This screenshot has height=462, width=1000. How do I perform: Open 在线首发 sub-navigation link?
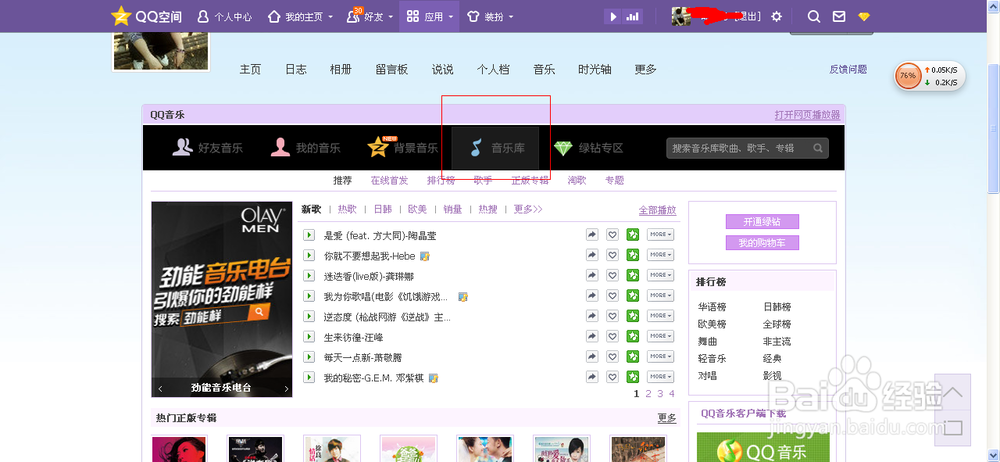click(x=389, y=180)
